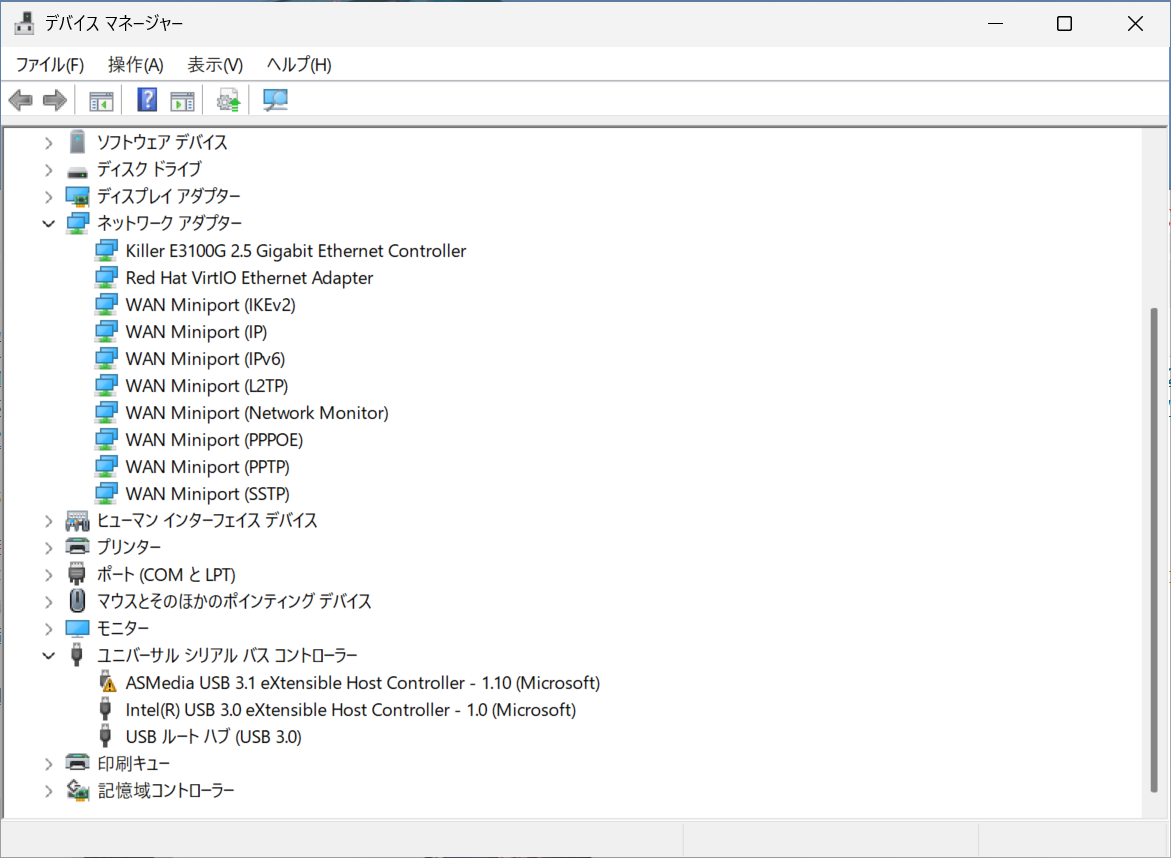Click the Device Manager title bar icon

(x=24, y=23)
